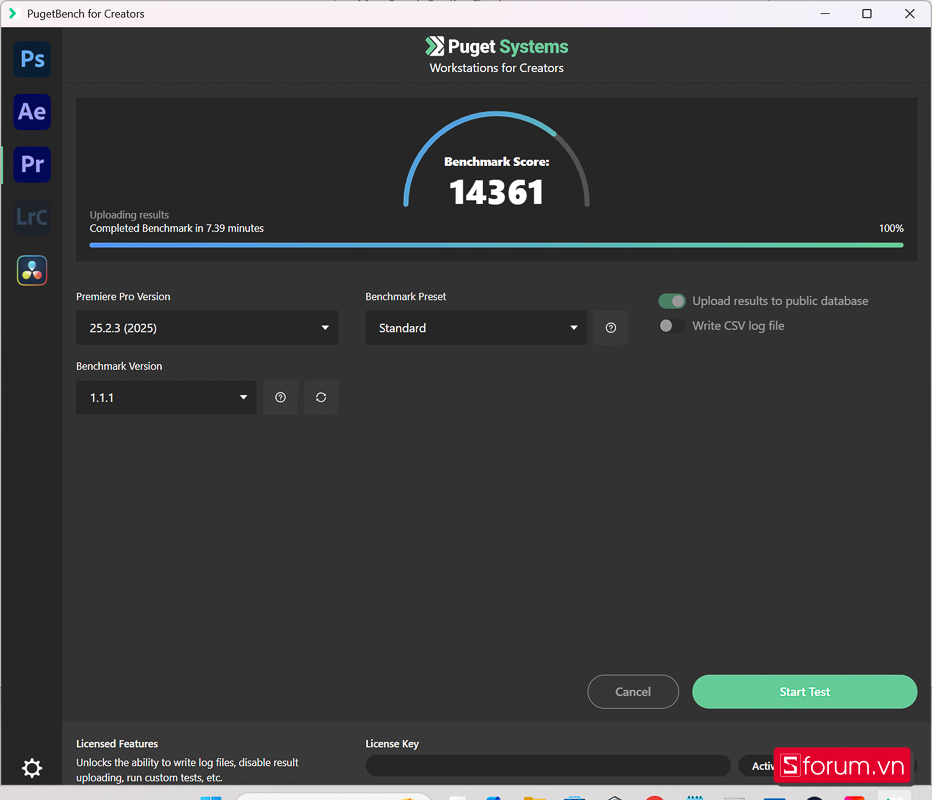Minimize the PugetBench window
Image resolution: width=932 pixels, height=800 pixels.
pos(825,14)
